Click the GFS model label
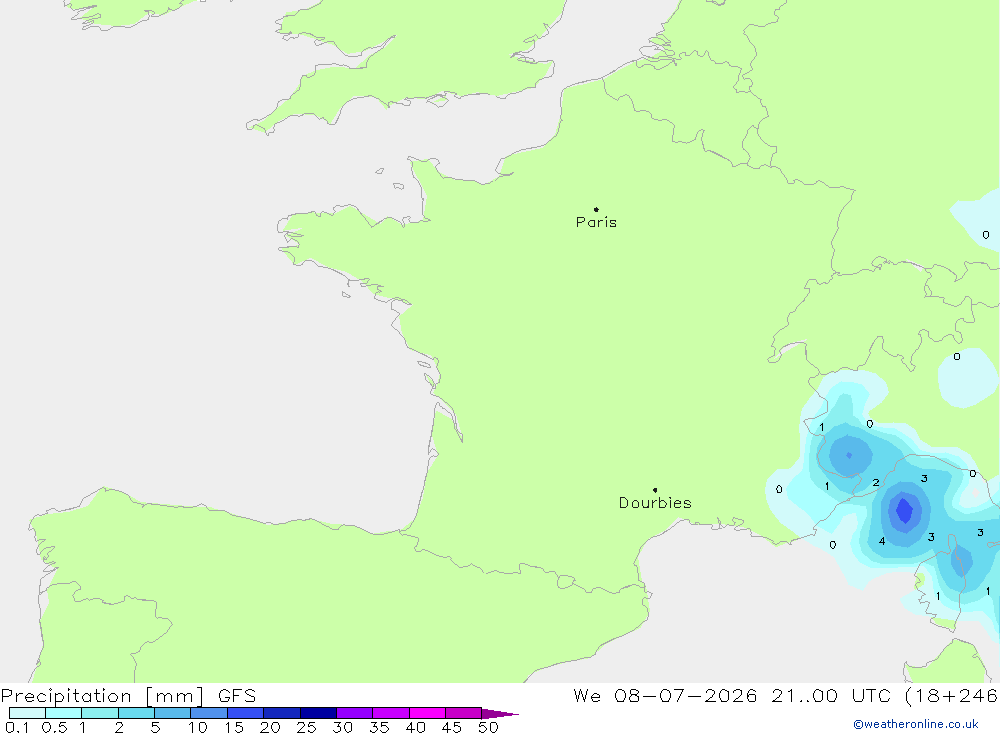Viewport: 1000px width, 733px height. pyautogui.click(x=237, y=695)
